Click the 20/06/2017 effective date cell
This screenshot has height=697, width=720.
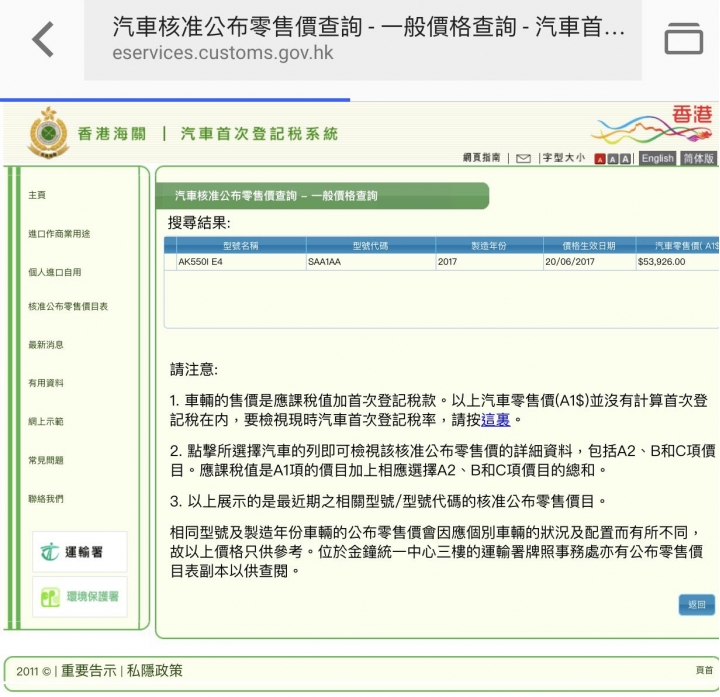(x=589, y=262)
